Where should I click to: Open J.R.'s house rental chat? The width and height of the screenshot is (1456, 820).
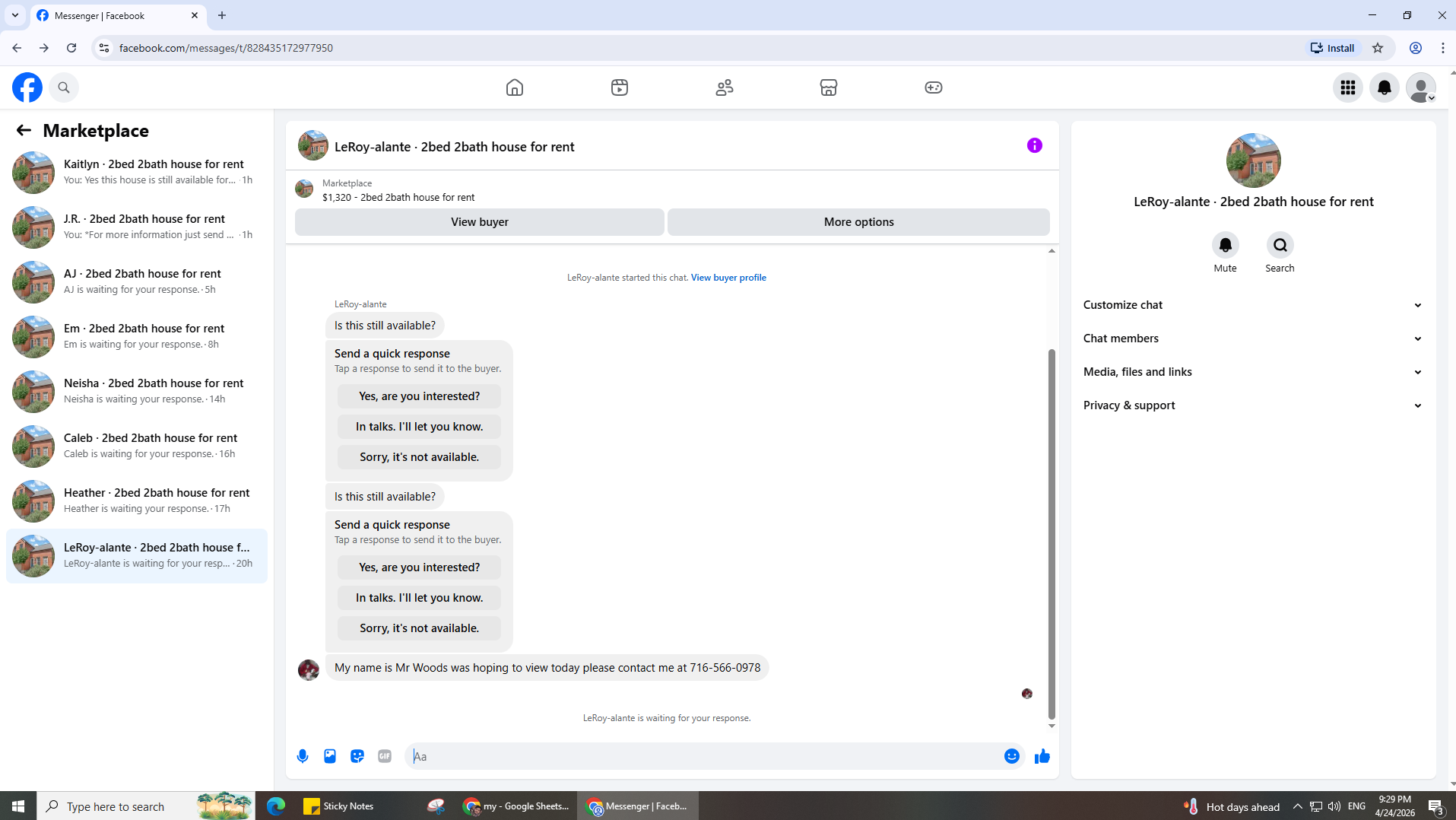[137, 227]
